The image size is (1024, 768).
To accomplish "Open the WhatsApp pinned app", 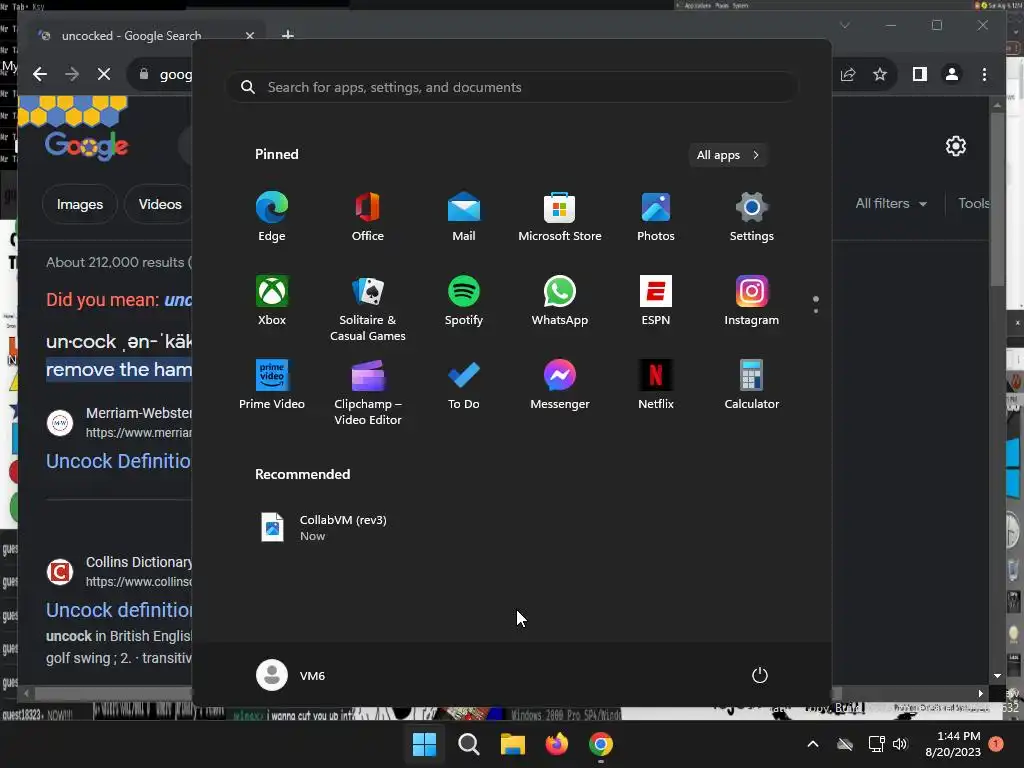I will tap(560, 301).
